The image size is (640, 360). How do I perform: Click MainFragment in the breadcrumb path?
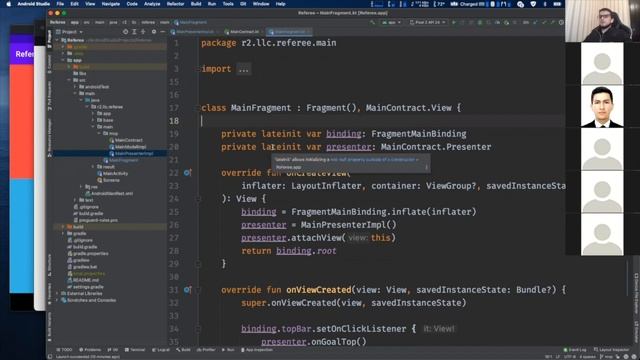pyautogui.click(x=190, y=22)
